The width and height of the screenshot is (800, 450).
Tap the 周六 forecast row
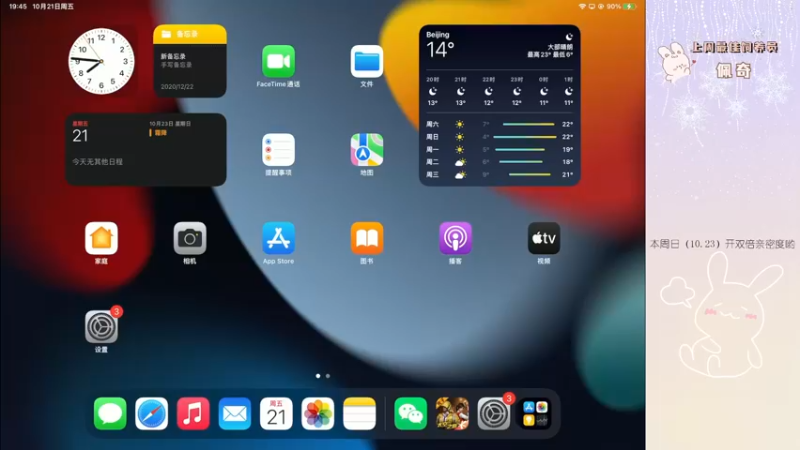499,124
